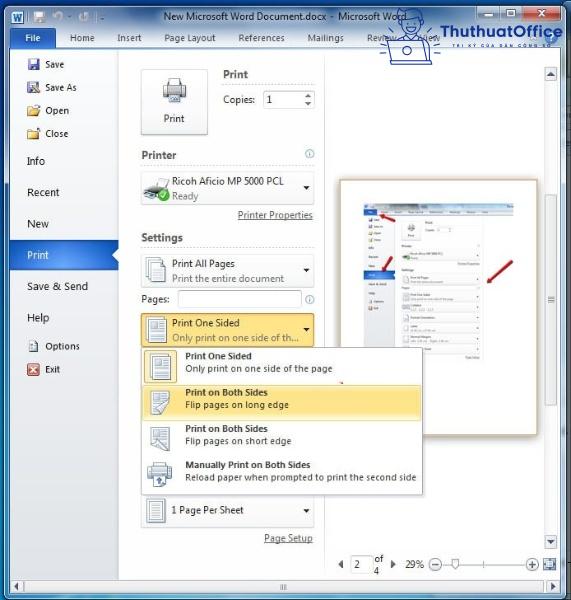Switch to the Insert tab
571x600 pixels.
129,38
